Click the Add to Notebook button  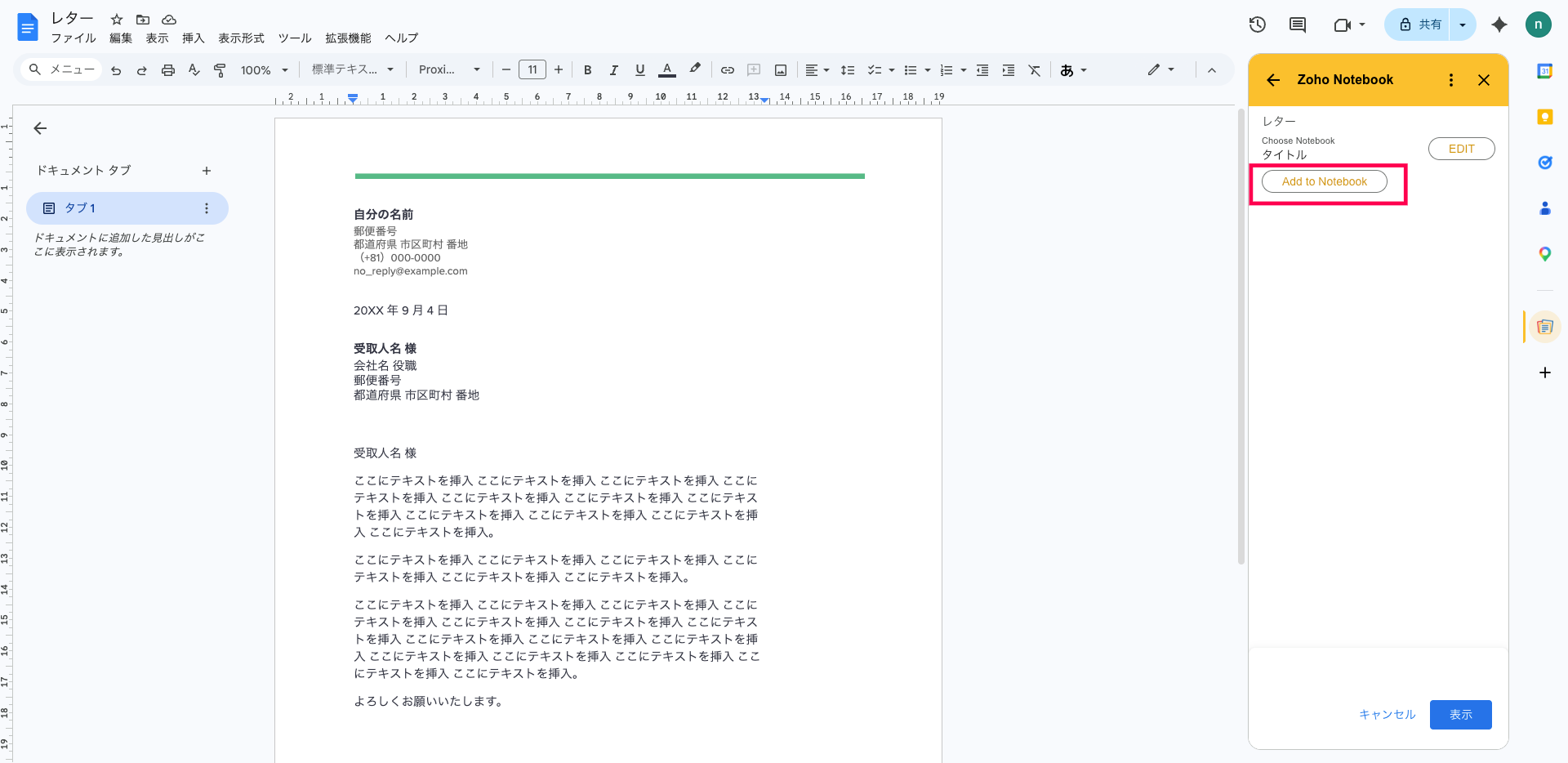pos(1324,181)
